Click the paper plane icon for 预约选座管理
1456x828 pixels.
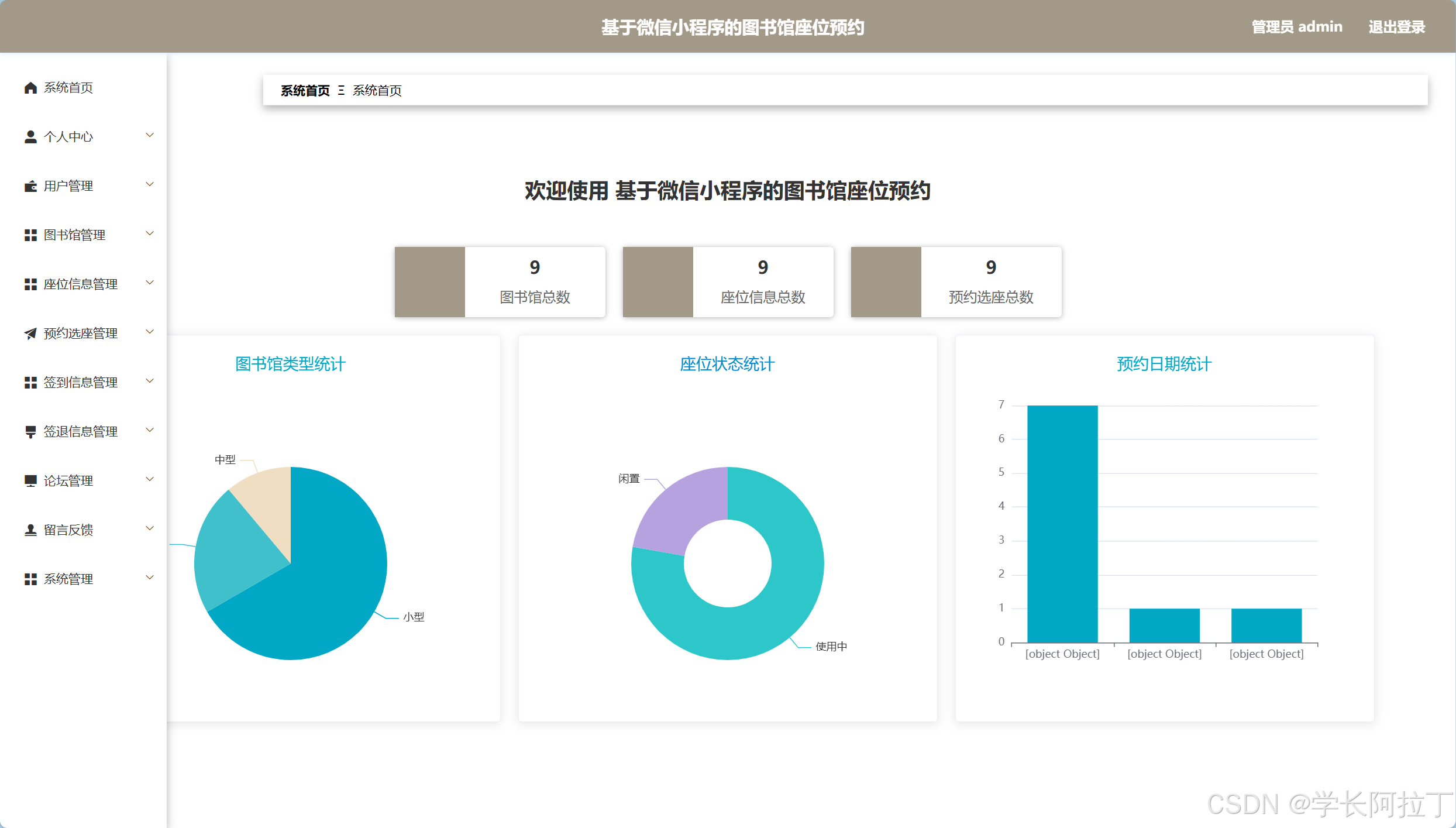coord(30,334)
